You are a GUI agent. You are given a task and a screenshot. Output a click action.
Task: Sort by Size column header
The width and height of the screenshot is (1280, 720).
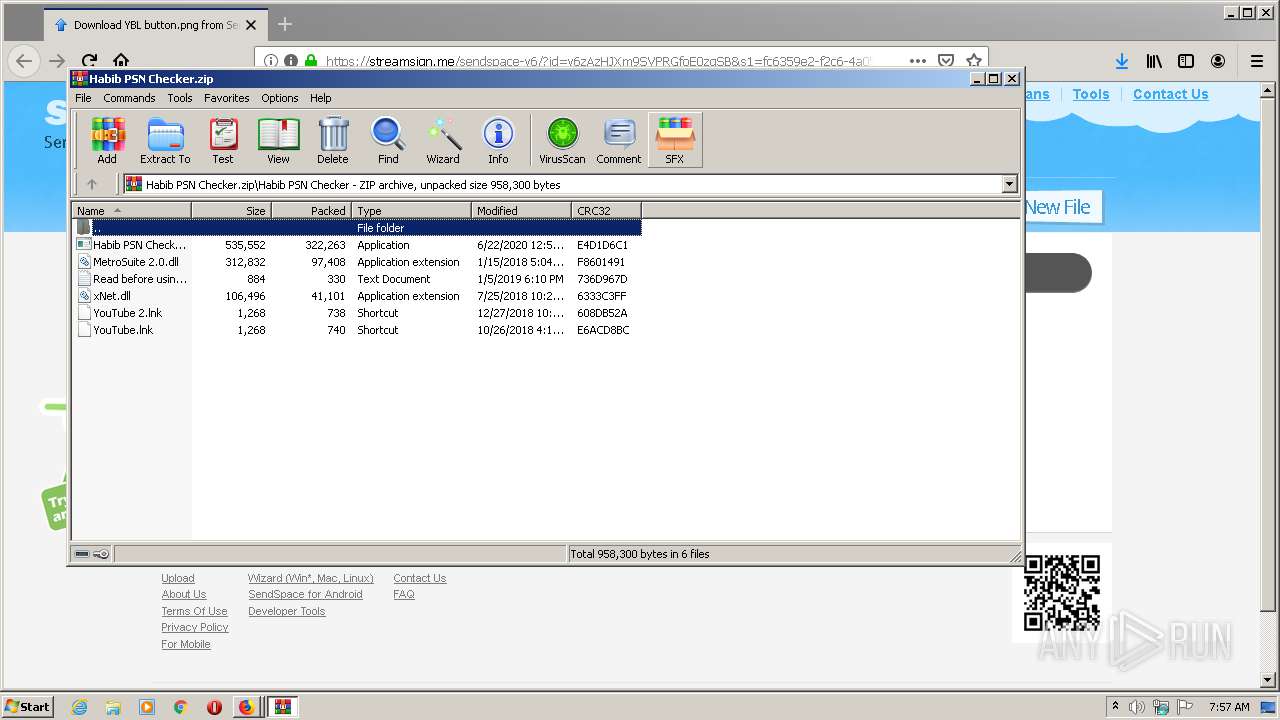pos(231,210)
